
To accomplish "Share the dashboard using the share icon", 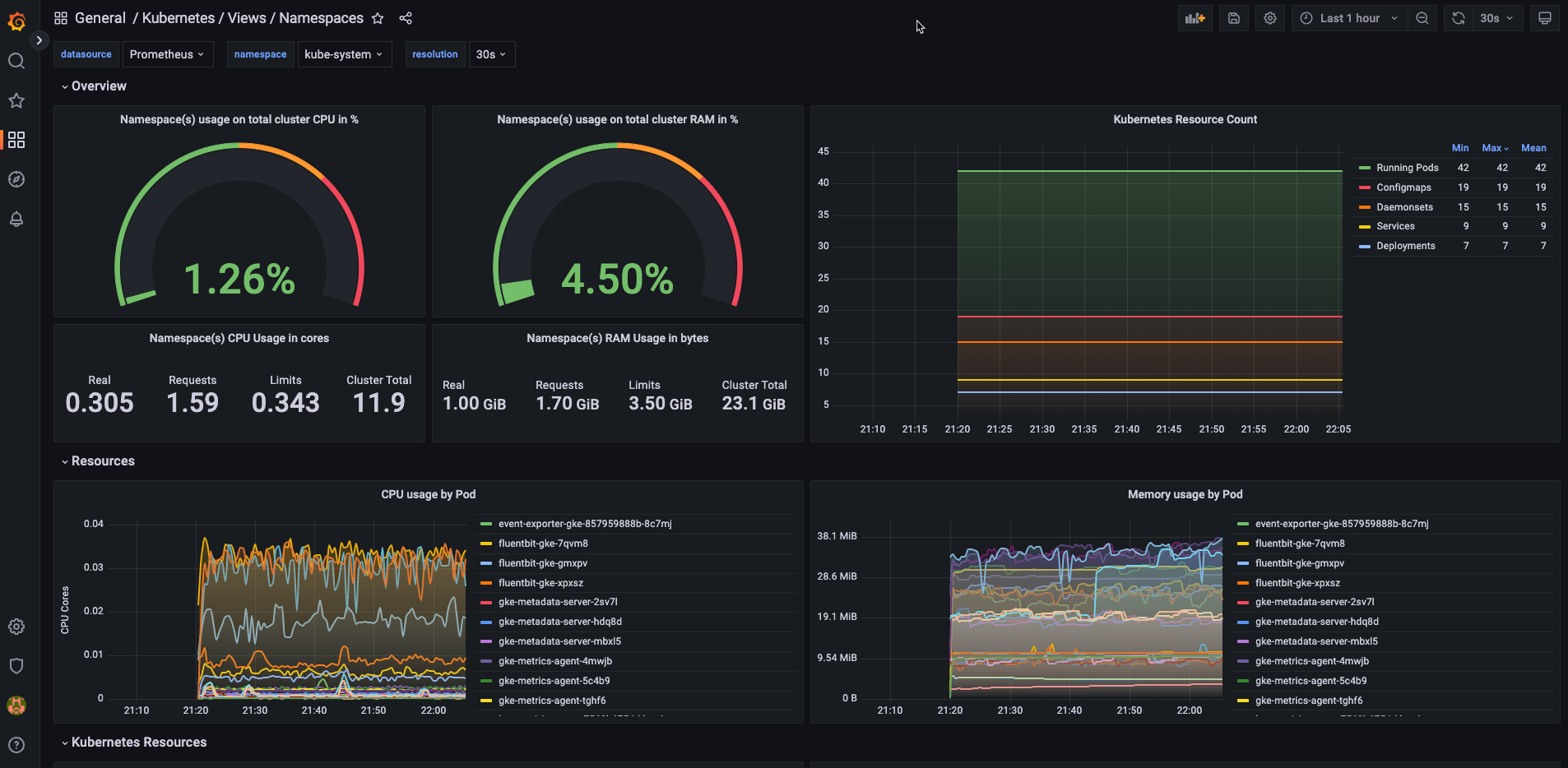I will [406, 18].
